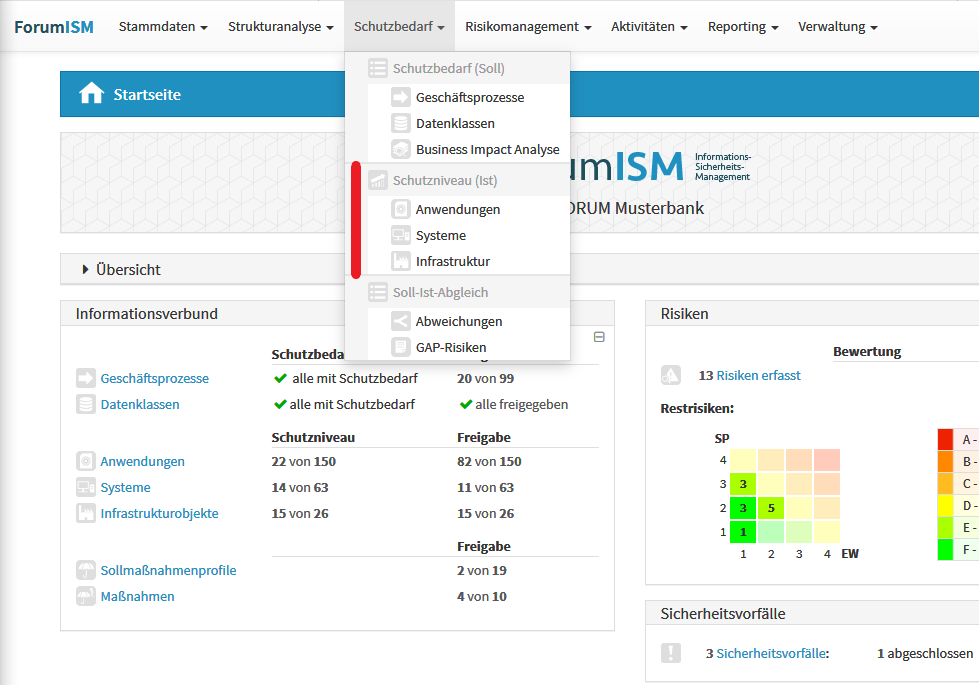
Task: Click the Sollmaßnahmenprofile umbrella icon
Action: [x=85, y=571]
